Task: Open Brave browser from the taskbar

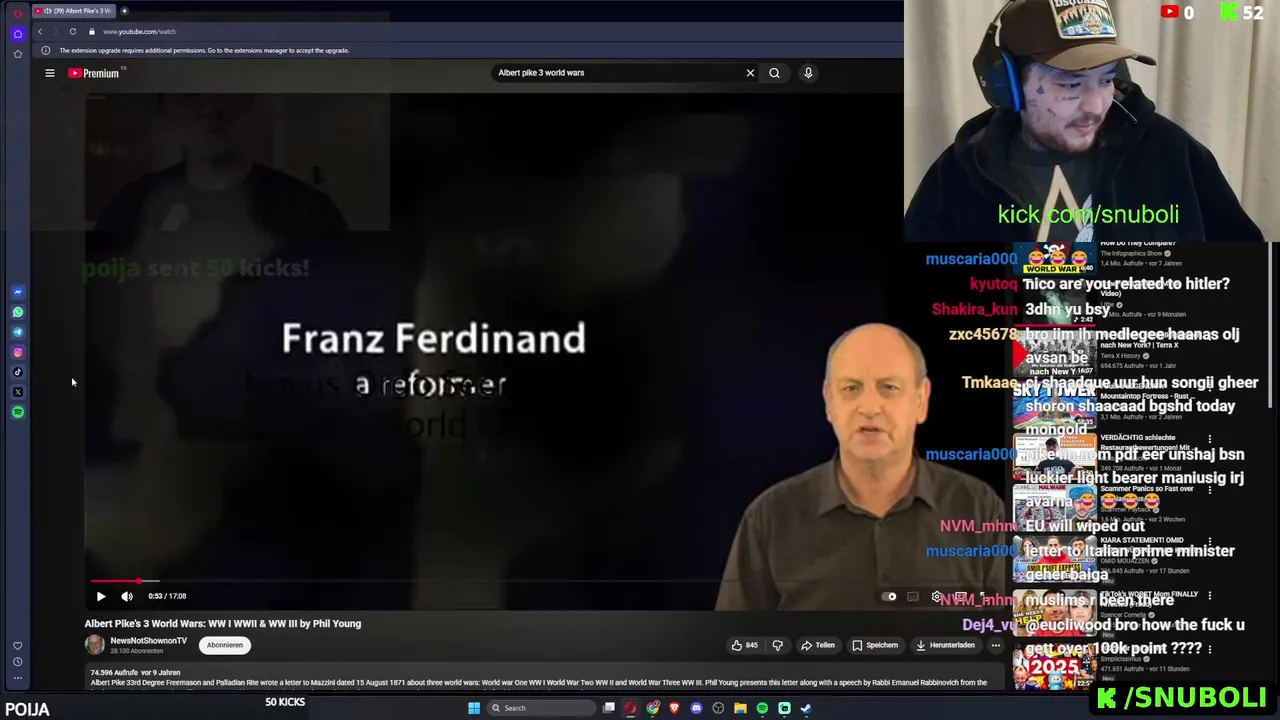Action: pyautogui.click(x=675, y=708)
